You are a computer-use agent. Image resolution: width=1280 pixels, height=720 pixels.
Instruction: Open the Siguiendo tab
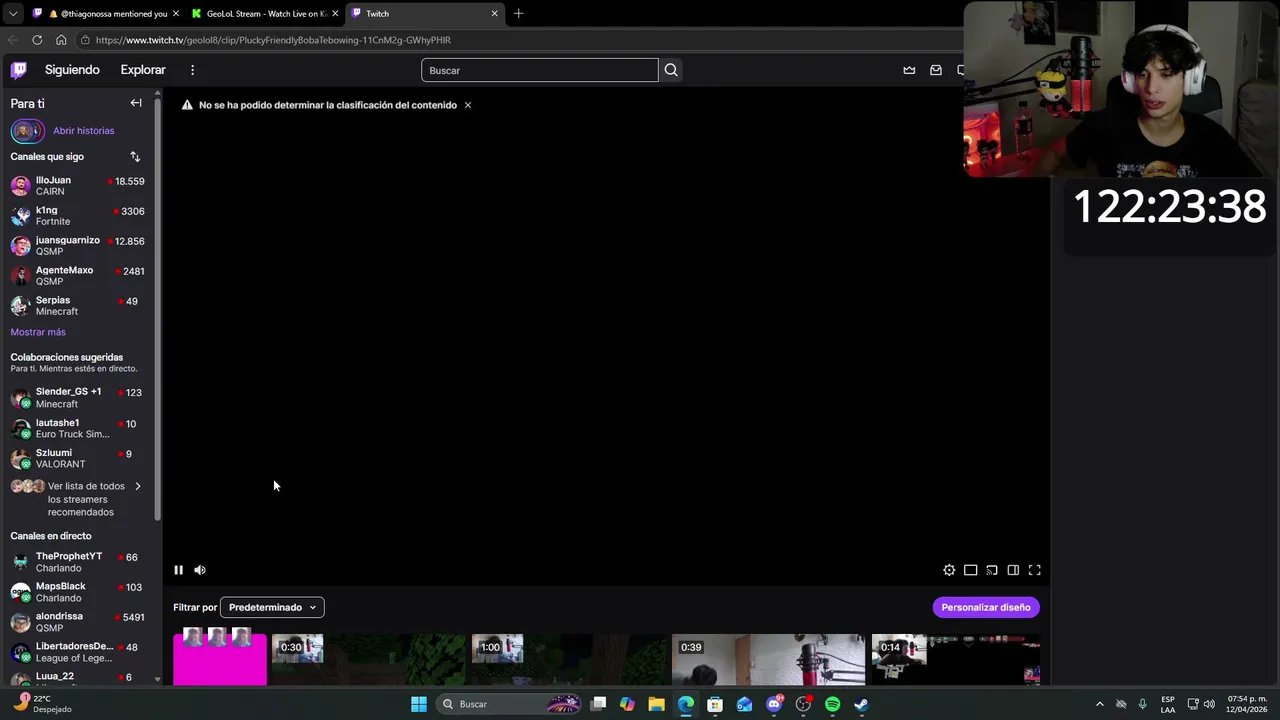[x=72, y=70]
